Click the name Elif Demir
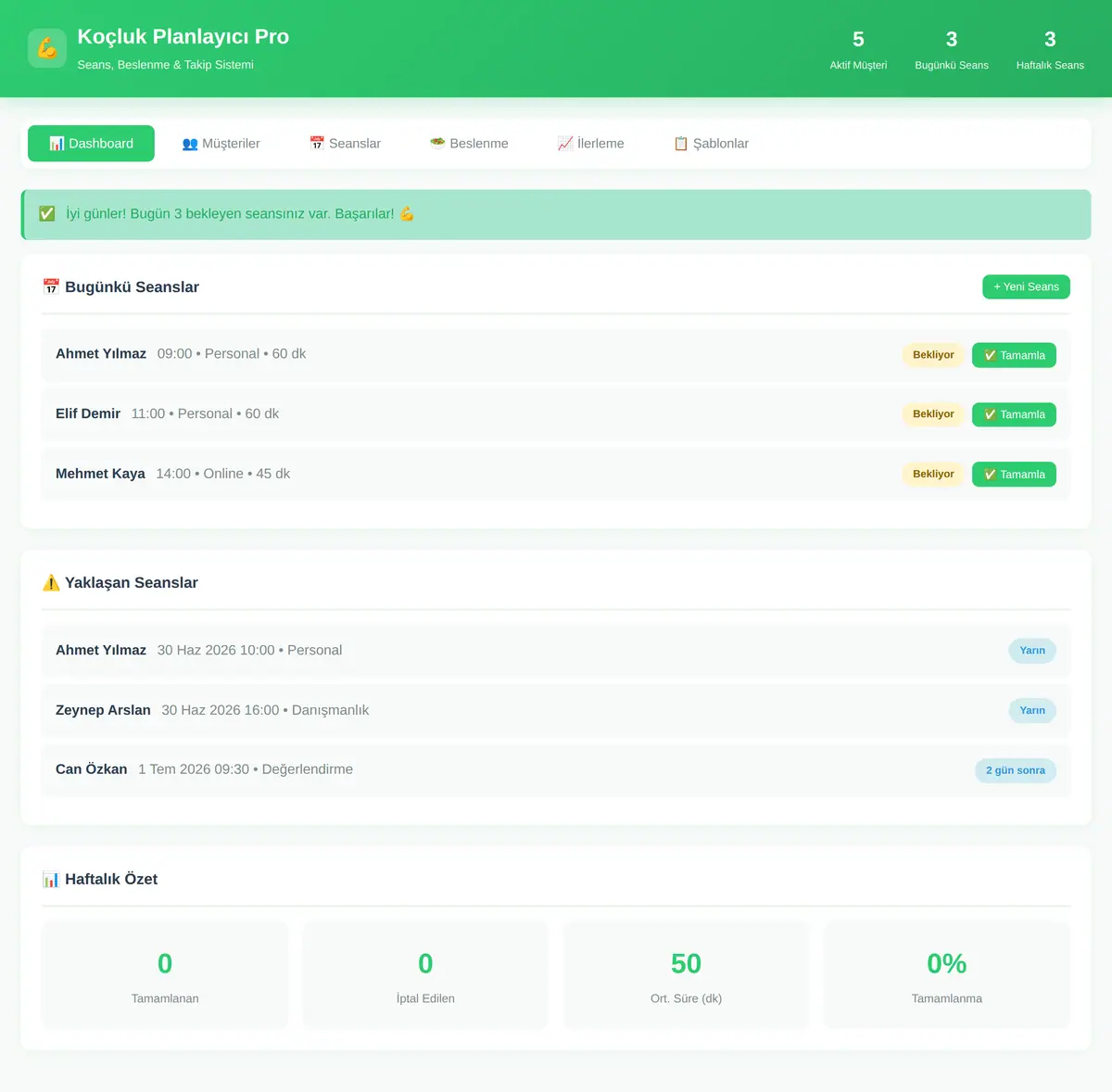 (x=88, y=414)
